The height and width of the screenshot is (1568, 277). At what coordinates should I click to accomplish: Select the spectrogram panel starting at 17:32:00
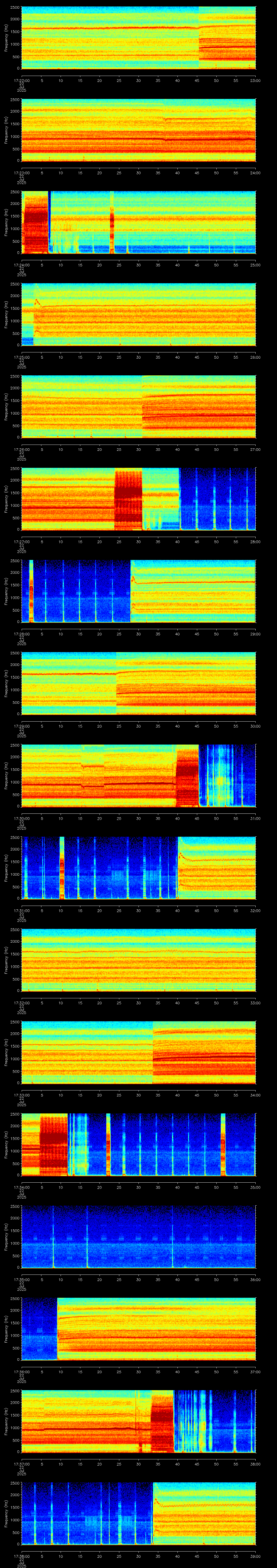(138, 960)
